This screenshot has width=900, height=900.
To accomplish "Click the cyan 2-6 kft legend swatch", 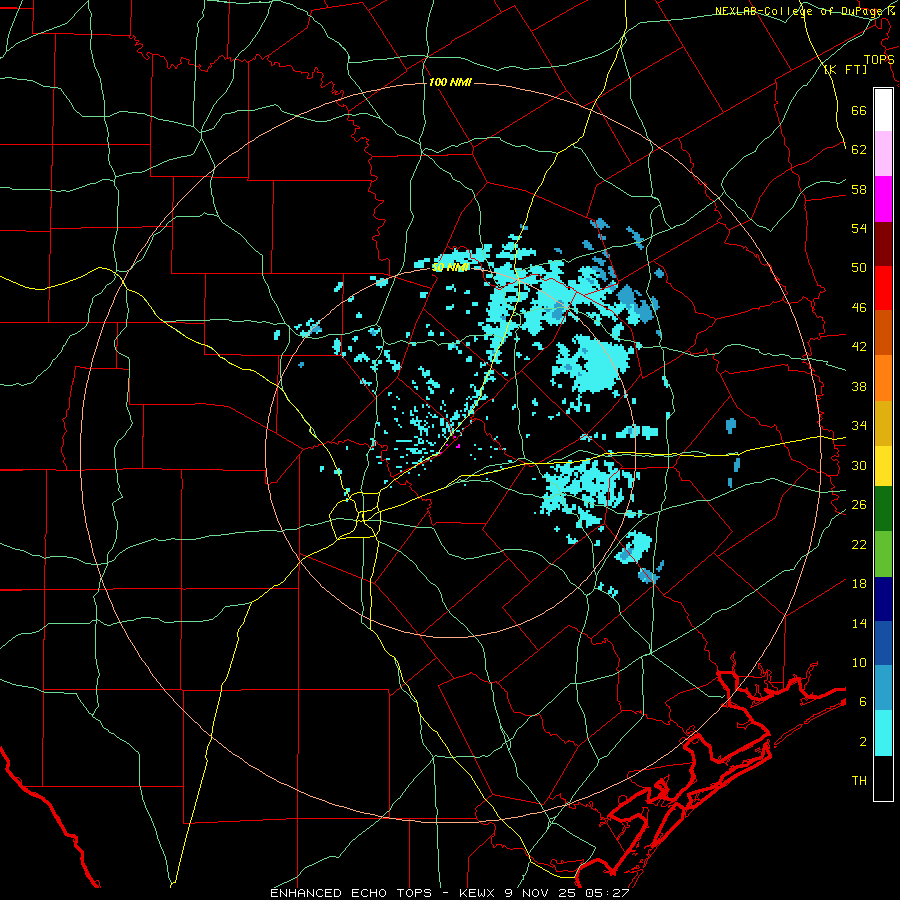I will [x=883, y=733].
